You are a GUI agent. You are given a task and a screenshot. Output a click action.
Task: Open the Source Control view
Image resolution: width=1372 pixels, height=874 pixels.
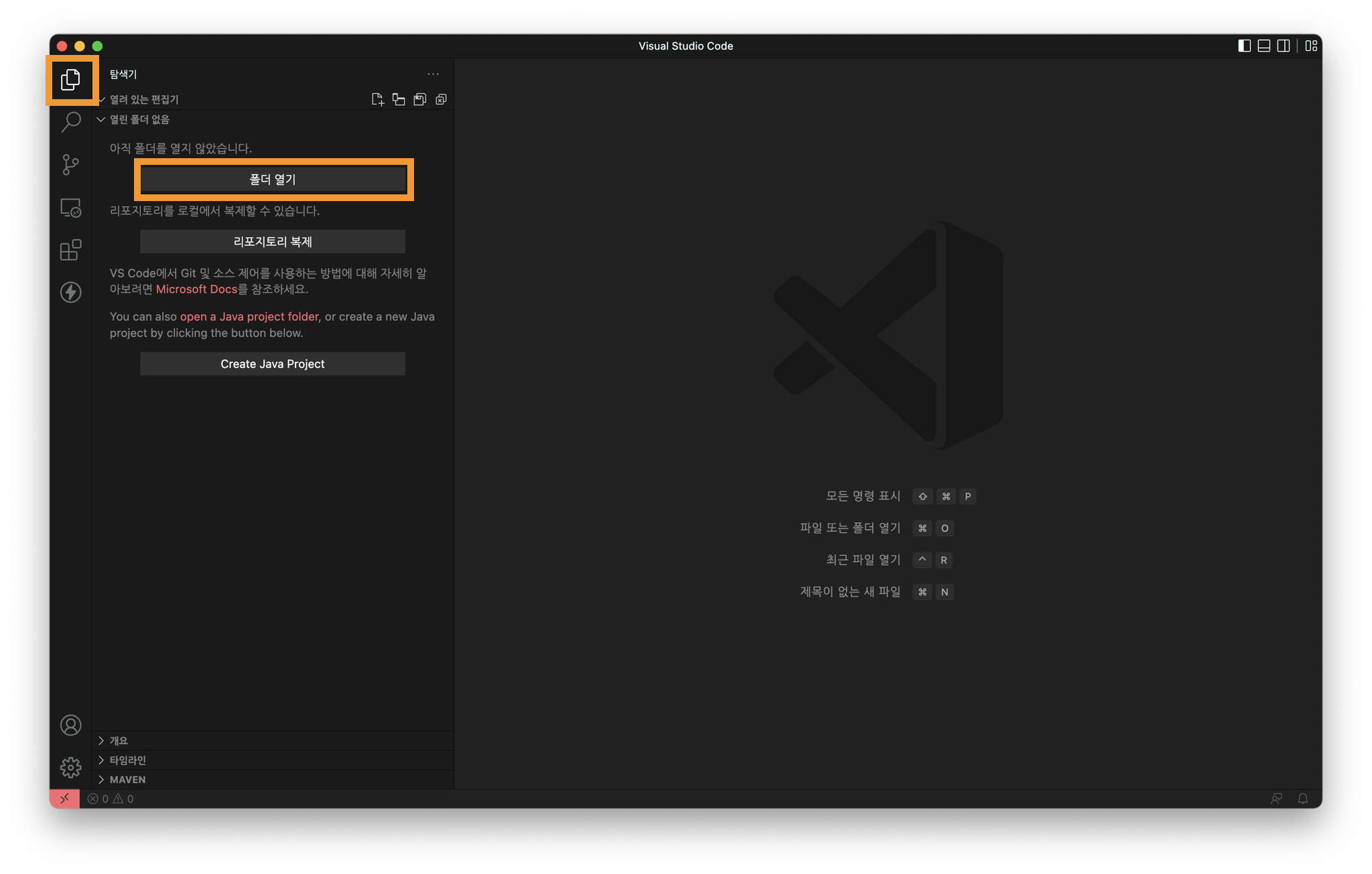70,164
